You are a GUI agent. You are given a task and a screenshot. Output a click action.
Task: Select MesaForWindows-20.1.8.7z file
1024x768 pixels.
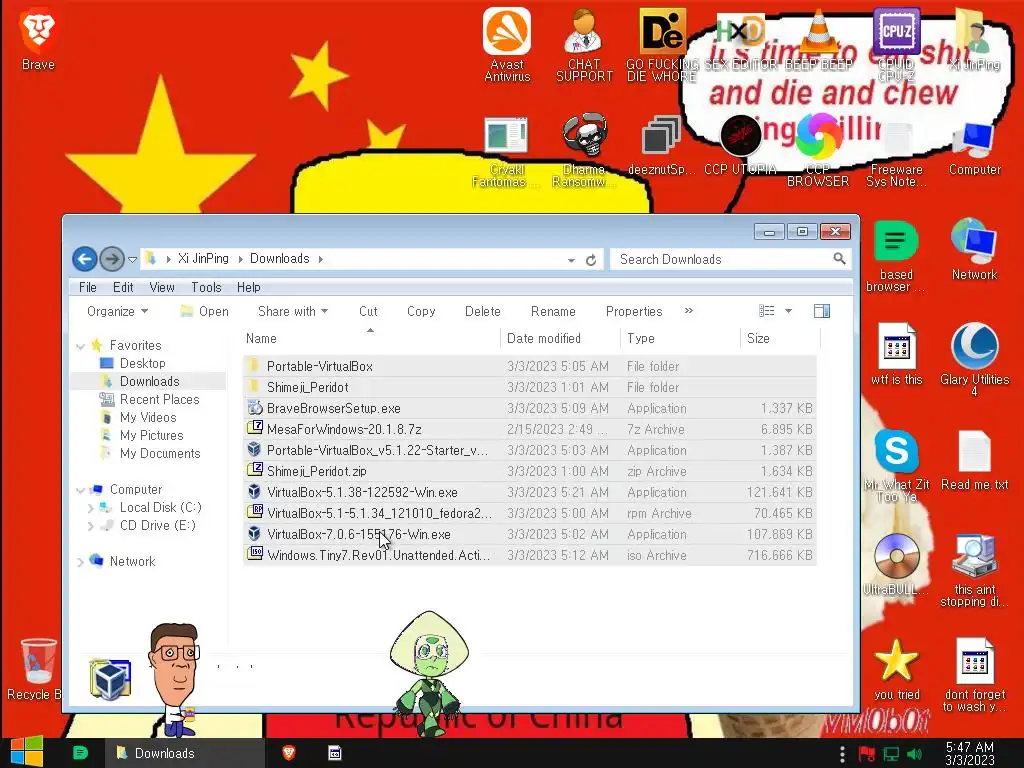click(530, 429)
